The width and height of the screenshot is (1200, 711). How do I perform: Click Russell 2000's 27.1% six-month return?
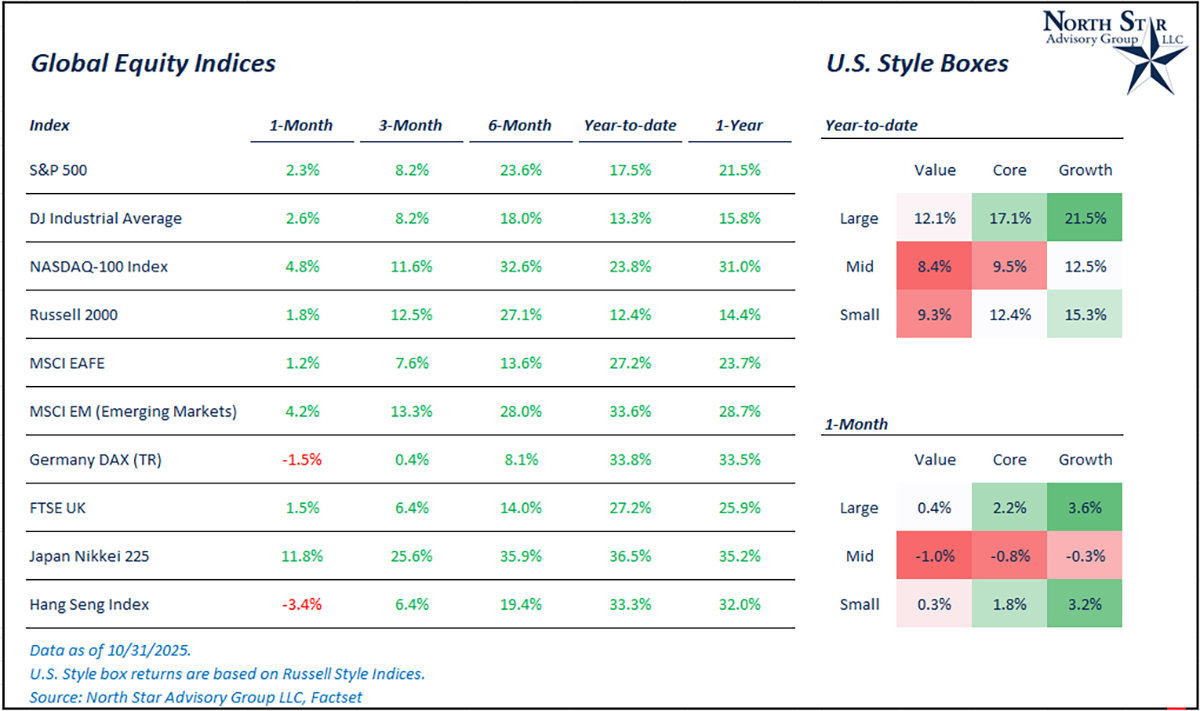520,315
